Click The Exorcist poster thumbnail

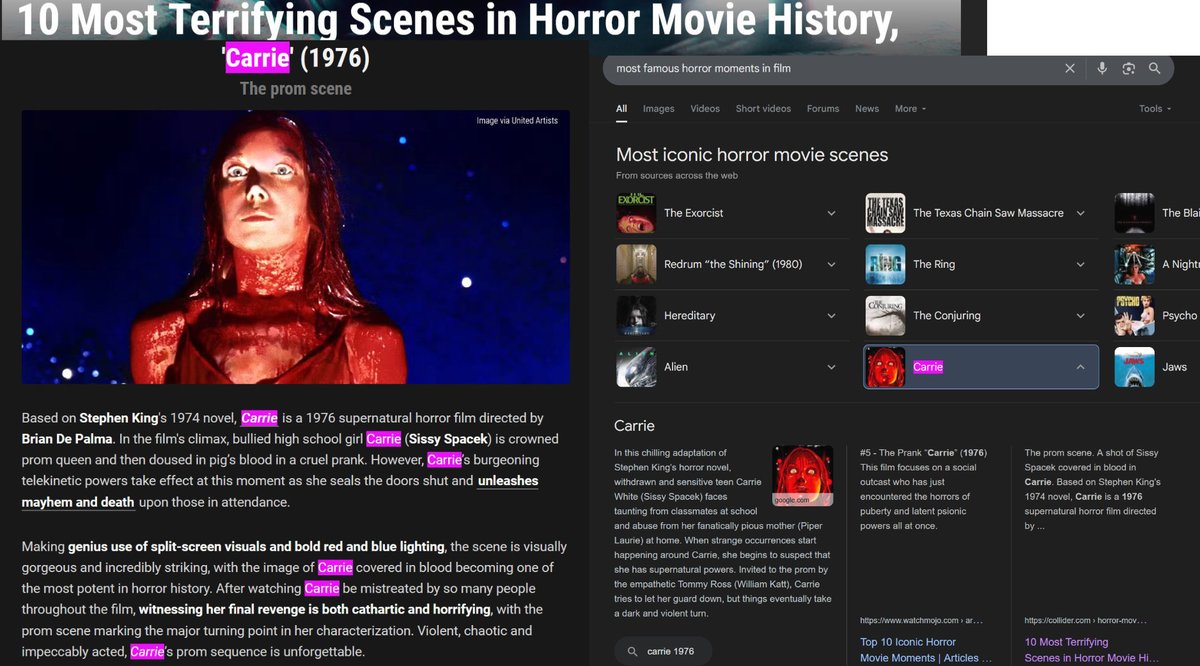pyautogui.click(x=636, y=213)
